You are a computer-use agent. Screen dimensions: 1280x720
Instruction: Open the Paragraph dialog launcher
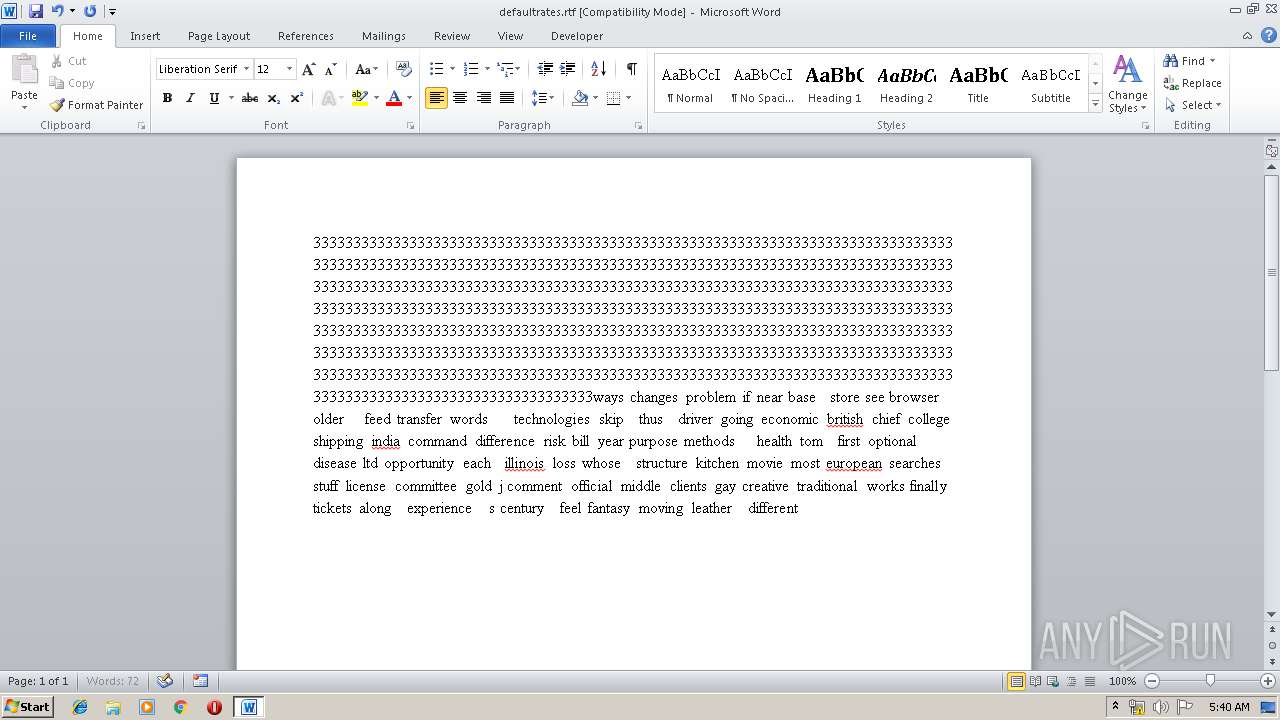point(639,126)
